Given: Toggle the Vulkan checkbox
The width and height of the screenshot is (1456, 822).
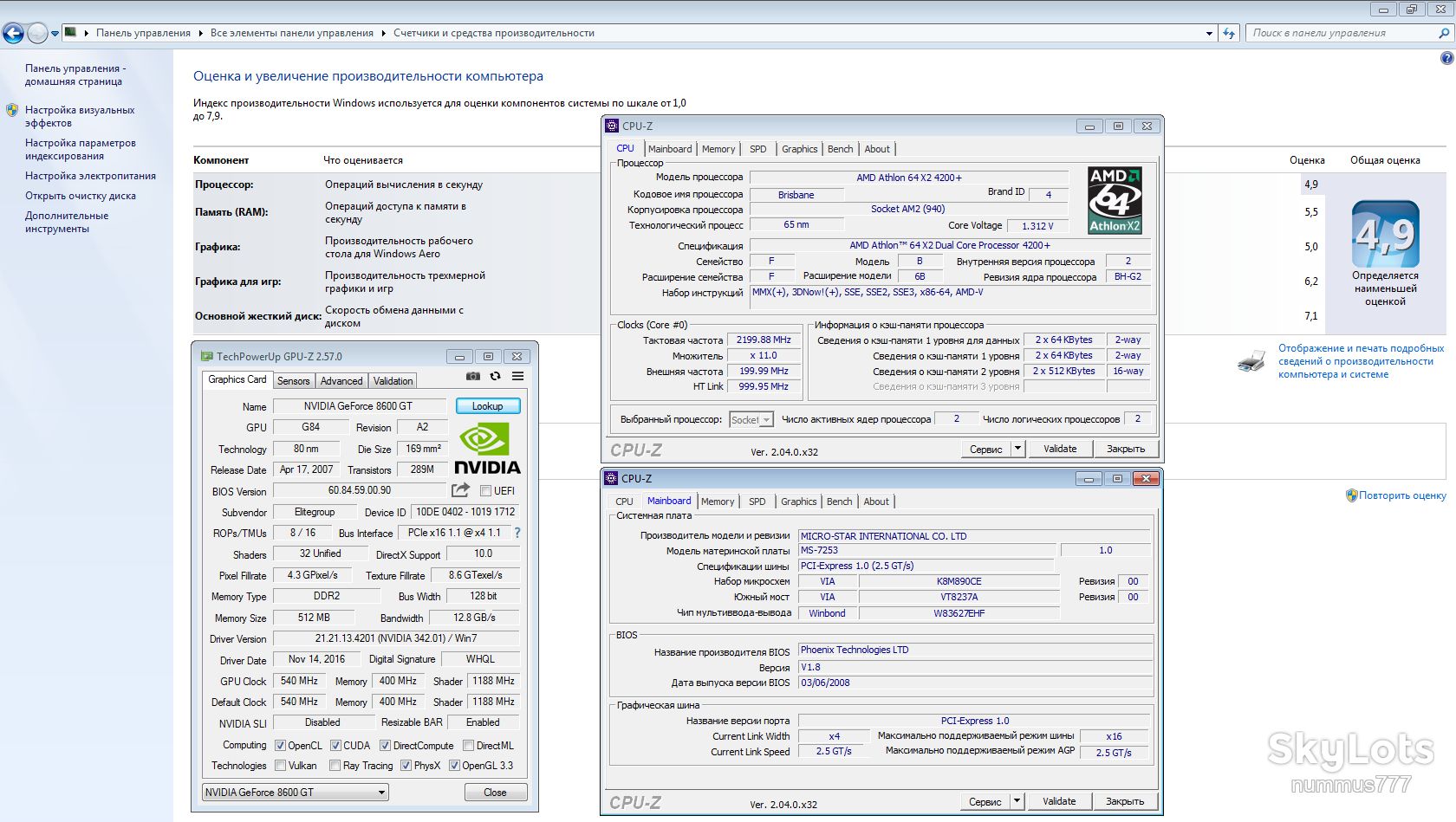Looking at the screenshot, I should [280, 766].
